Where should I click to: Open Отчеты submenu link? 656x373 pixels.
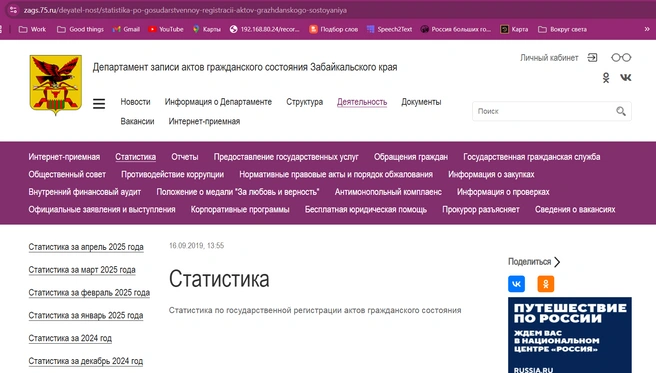184,157
